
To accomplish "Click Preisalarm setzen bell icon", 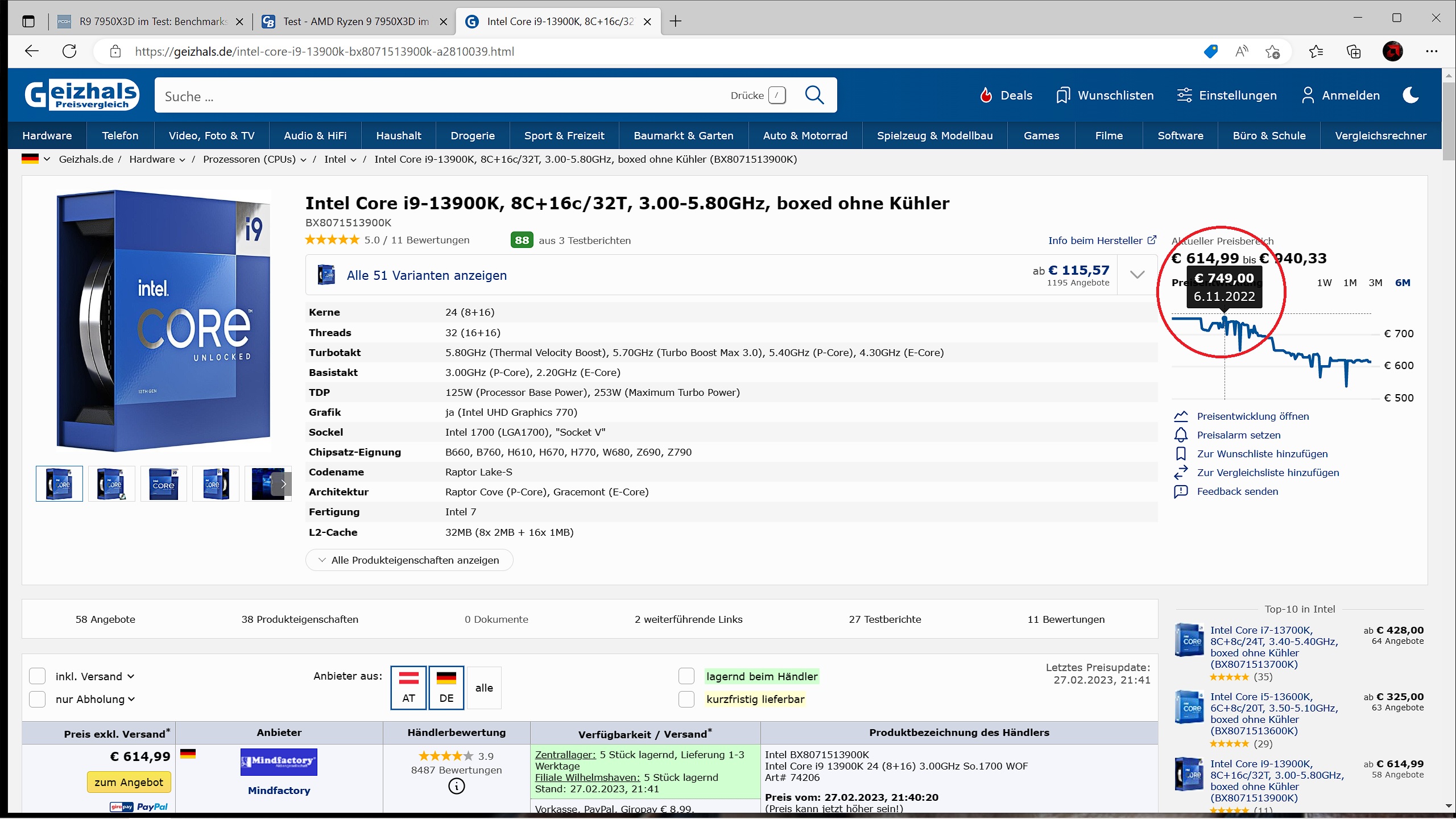I will tap(1181, 435).
